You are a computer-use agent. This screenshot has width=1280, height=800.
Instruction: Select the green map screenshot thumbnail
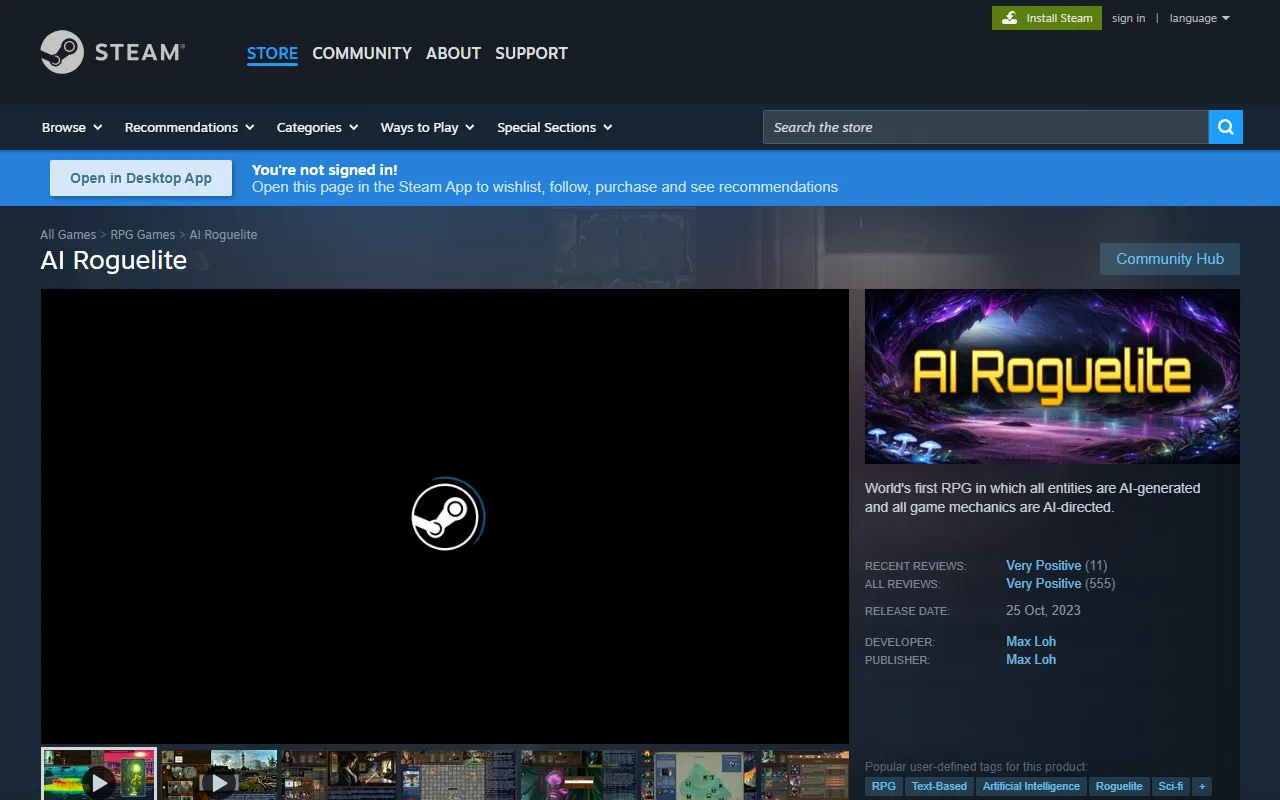tap(698, 776)
